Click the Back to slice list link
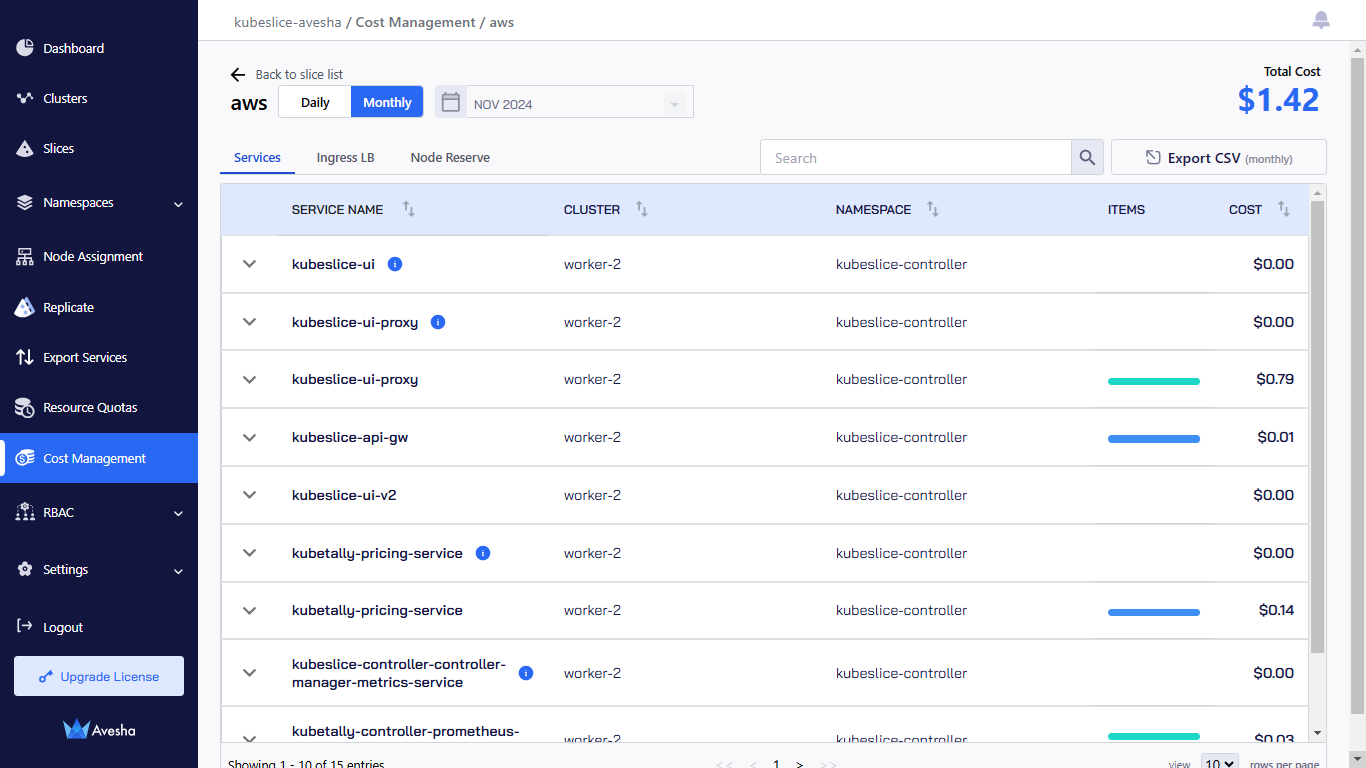This screenshot has height=768, width=1366. 299,74
